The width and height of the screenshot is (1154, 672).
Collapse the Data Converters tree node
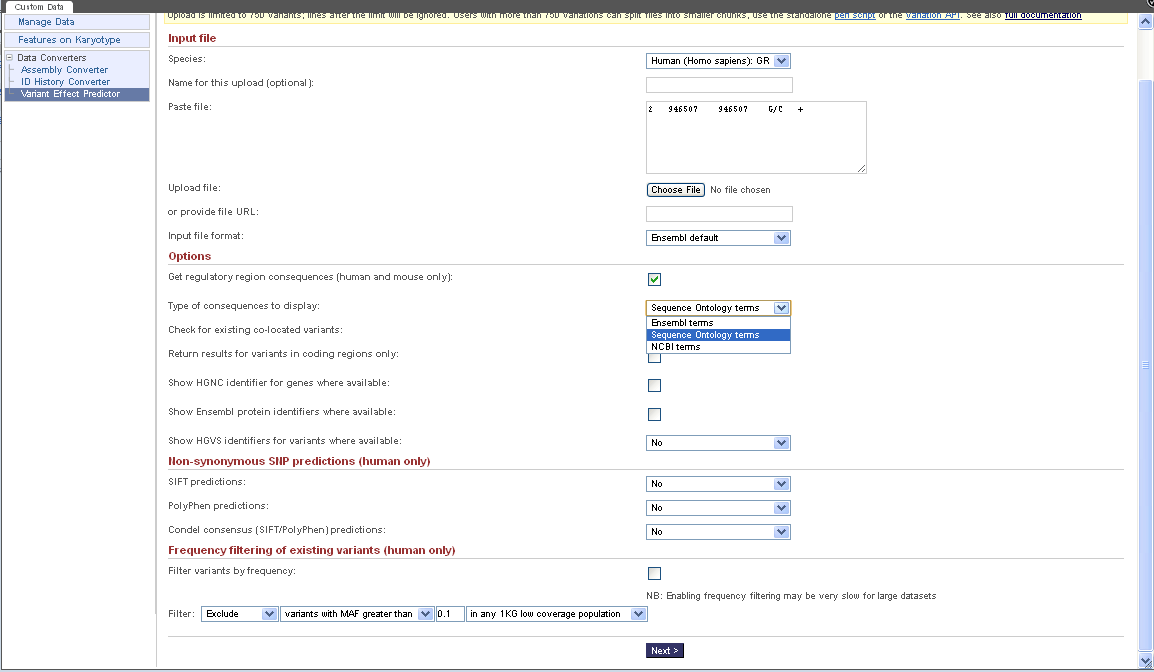point(9,58)
